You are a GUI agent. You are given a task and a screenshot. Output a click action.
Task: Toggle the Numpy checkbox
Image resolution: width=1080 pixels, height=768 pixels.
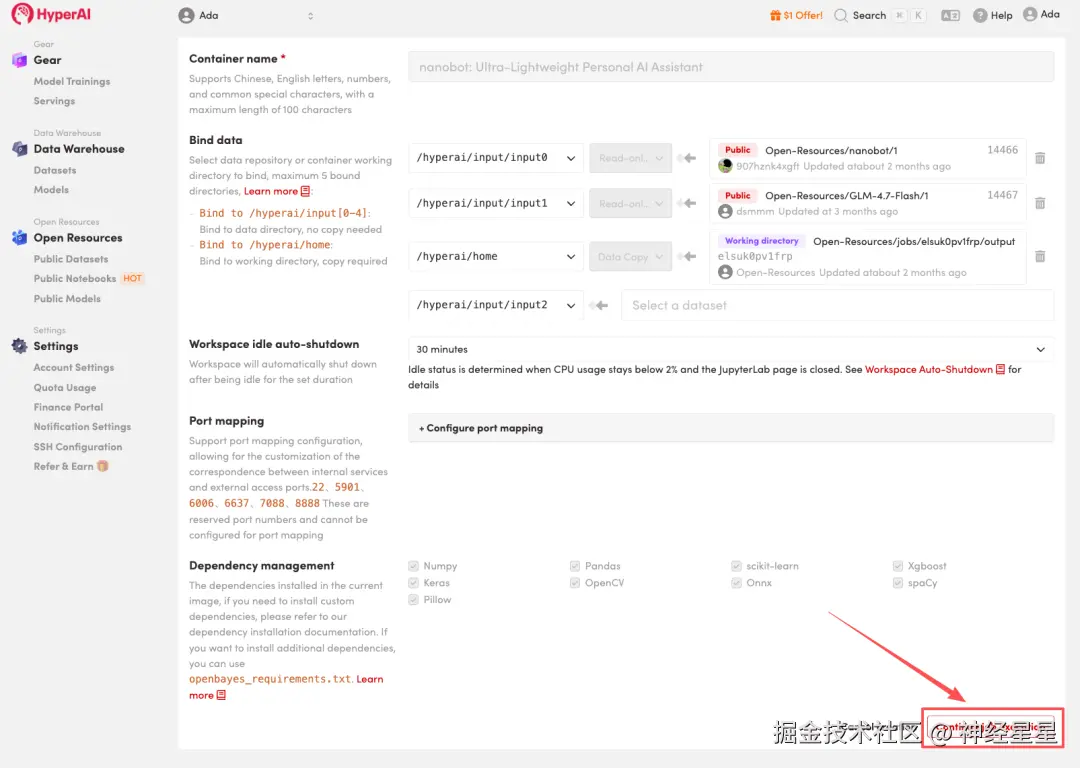[x=413, y=565]
